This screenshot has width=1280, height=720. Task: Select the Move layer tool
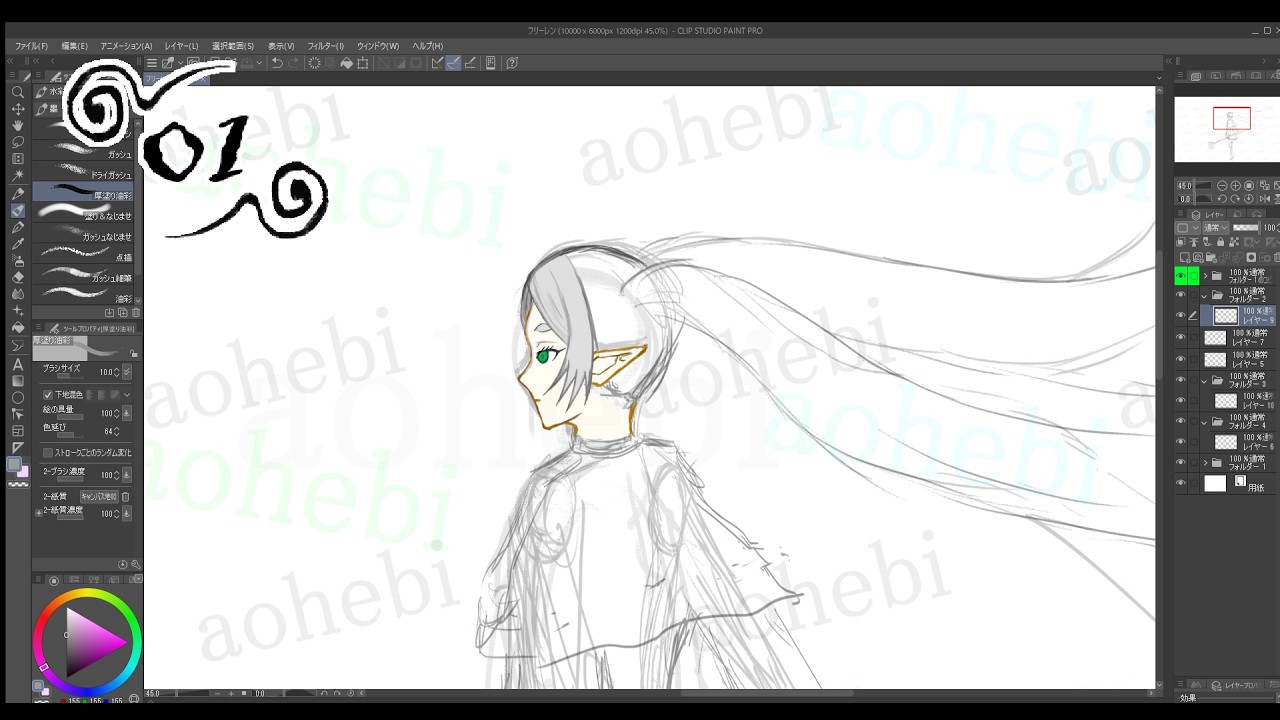tap(17, 108)
